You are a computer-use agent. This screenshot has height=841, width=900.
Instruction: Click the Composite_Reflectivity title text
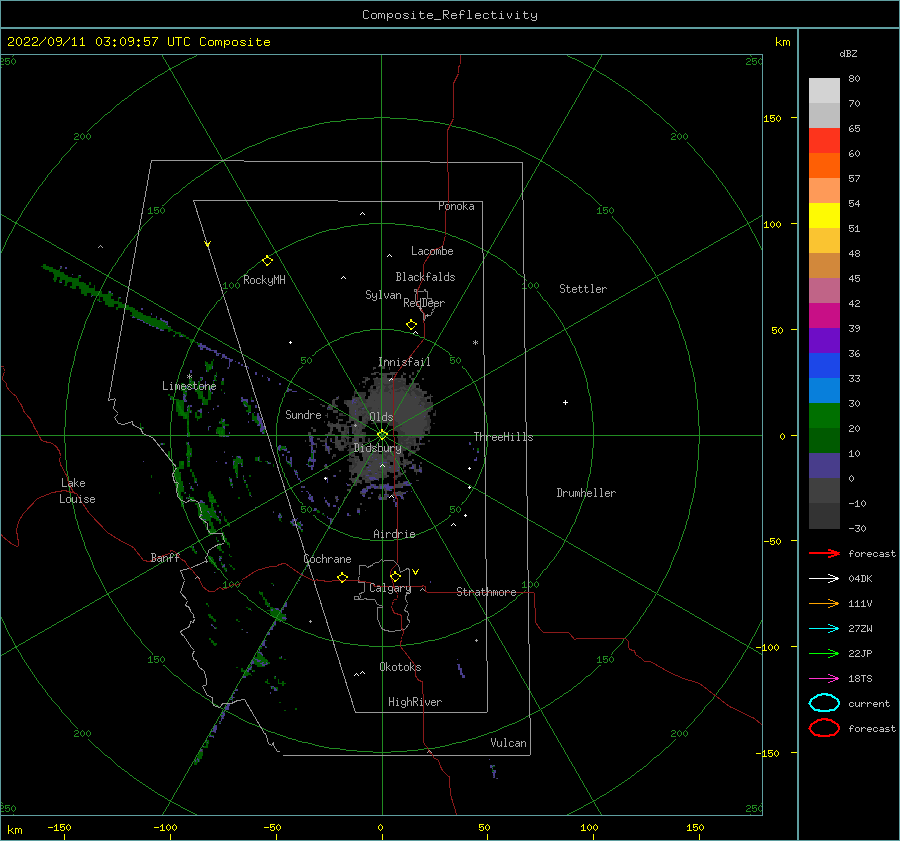[450, 15]
